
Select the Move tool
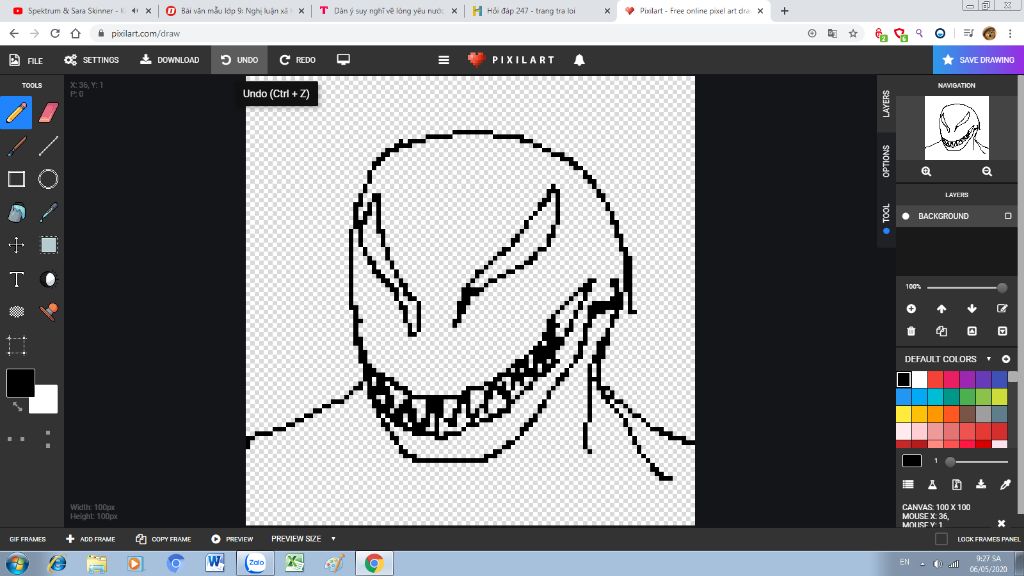[x=16, y=245]
